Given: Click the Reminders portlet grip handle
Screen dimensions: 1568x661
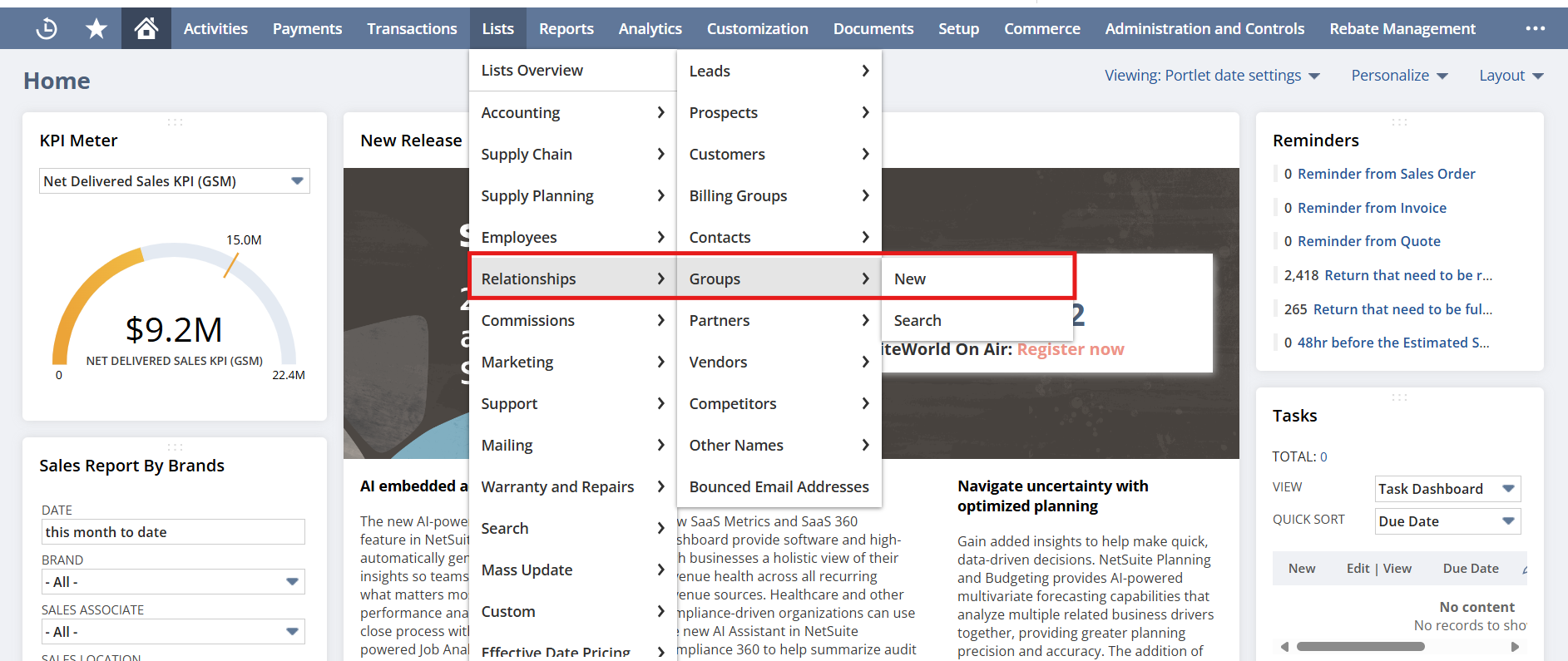Looking at the screenshot, I should click(x=1399, y=122).
